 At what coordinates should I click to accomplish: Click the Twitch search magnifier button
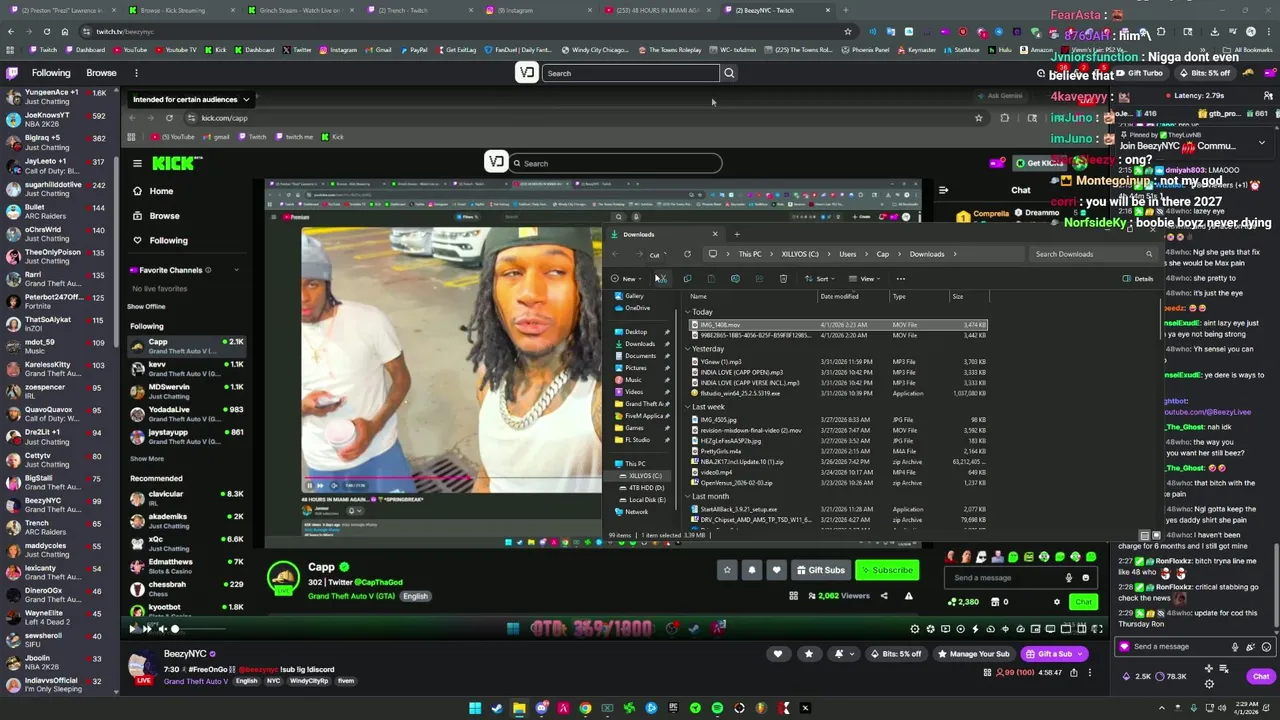coord(729,73)
